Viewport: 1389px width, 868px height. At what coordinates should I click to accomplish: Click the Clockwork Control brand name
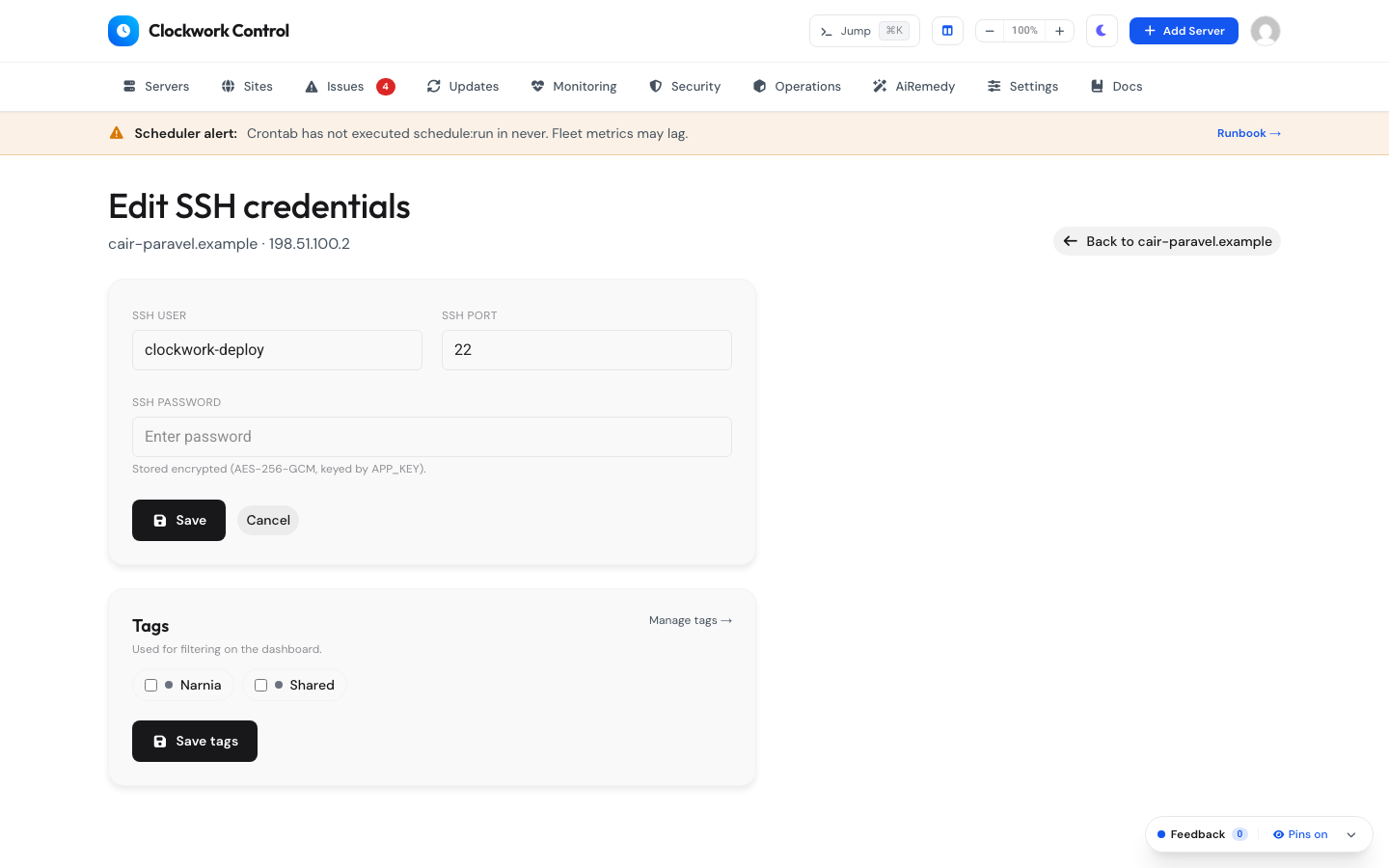click(x=219, y=31)
